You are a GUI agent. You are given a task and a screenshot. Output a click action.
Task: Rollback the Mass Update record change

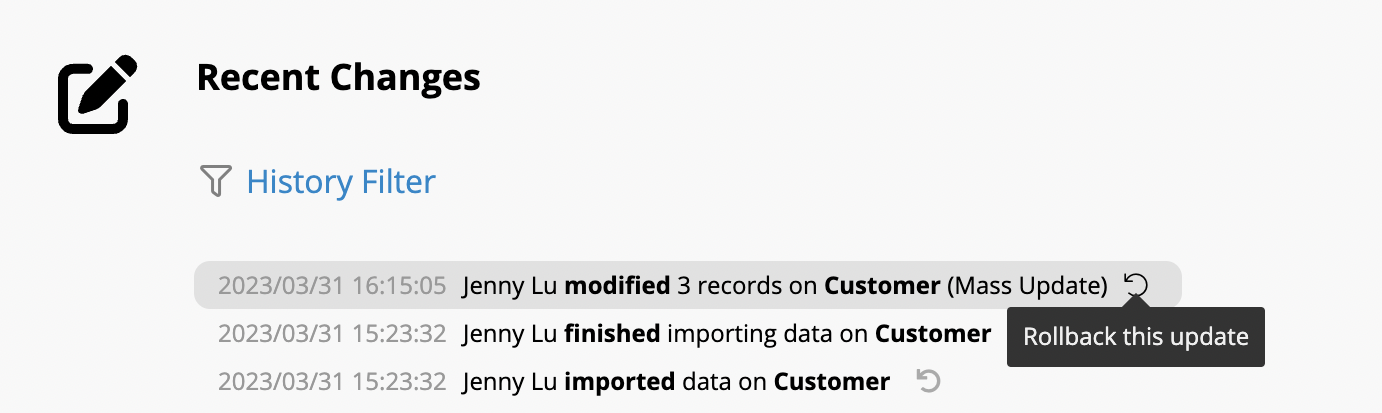click(x=1136, y=286)
